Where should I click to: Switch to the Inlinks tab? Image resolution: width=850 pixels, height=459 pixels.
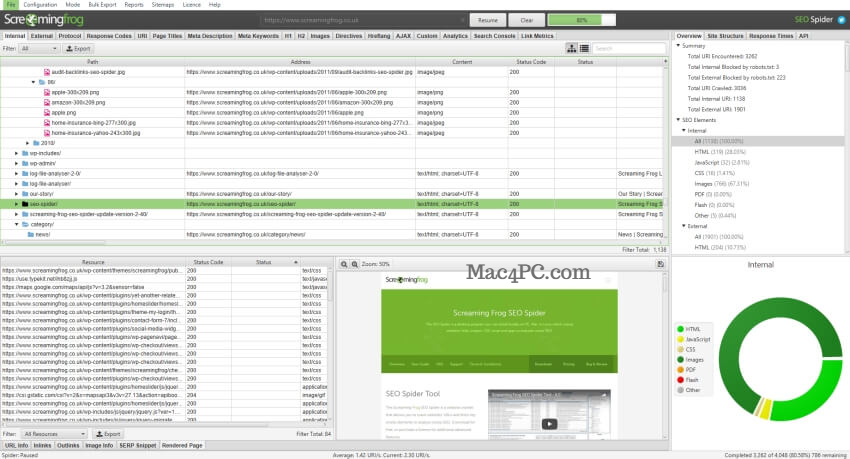pyautogui.click(x=42, y=445)
